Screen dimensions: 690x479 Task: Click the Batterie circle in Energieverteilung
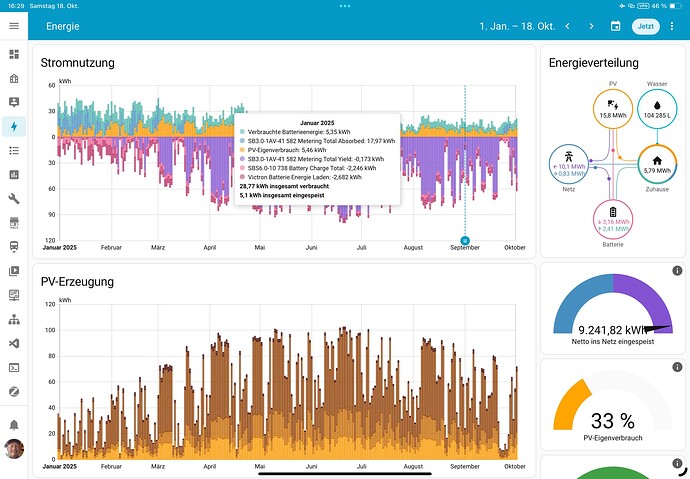coord(613,219)
